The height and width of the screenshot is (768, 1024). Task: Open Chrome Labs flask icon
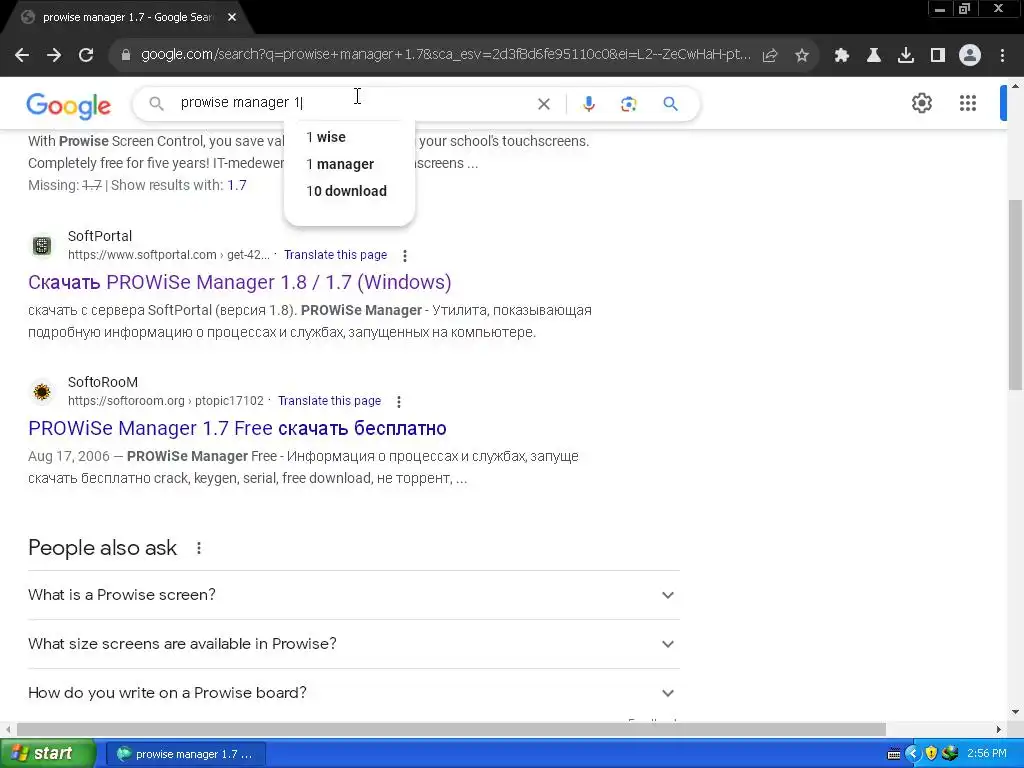click(x=874, y=55)
